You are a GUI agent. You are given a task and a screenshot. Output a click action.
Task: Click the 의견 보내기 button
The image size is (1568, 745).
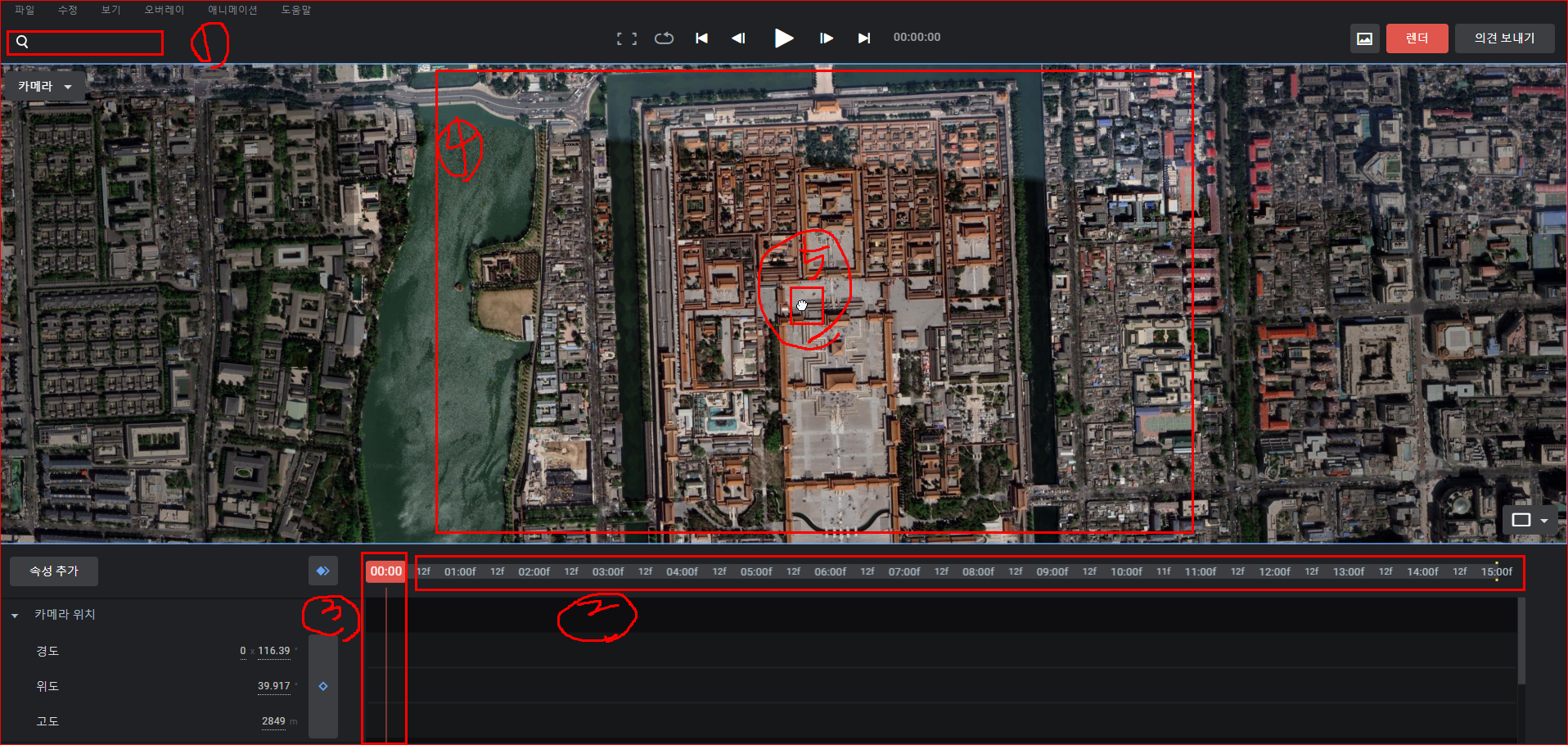pos(1504,38)
